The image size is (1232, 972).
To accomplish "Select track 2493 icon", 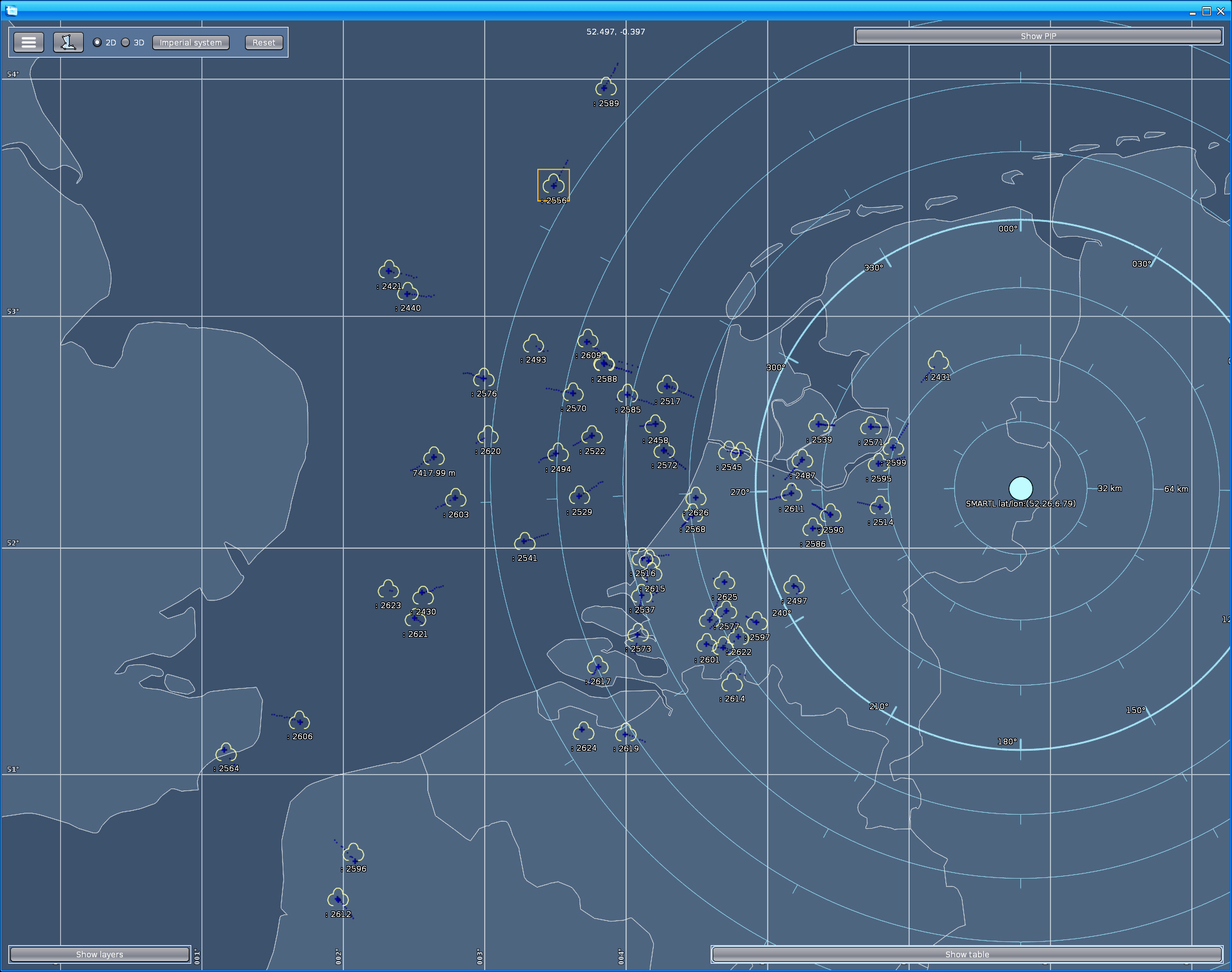I will [x=533, y=344].
